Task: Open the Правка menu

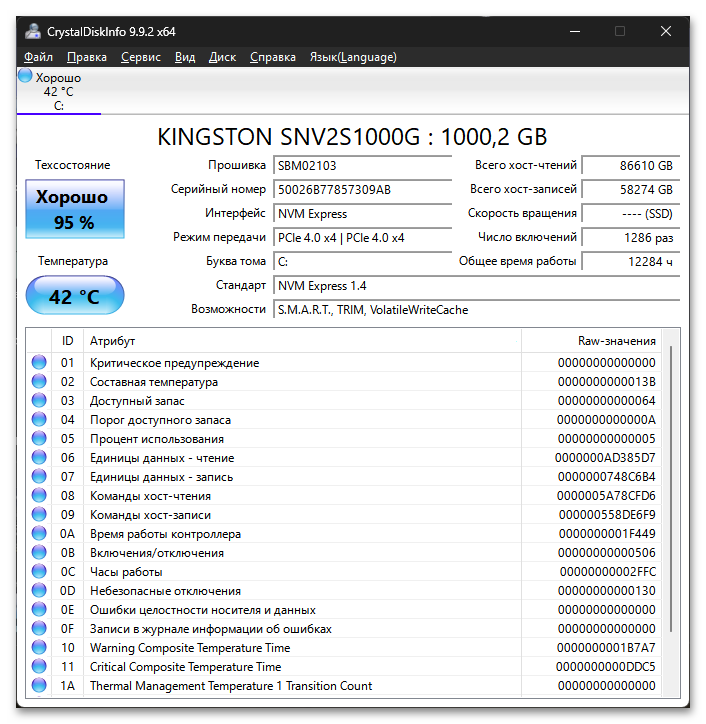Action: pyautogui.click(x=87, y=57)
